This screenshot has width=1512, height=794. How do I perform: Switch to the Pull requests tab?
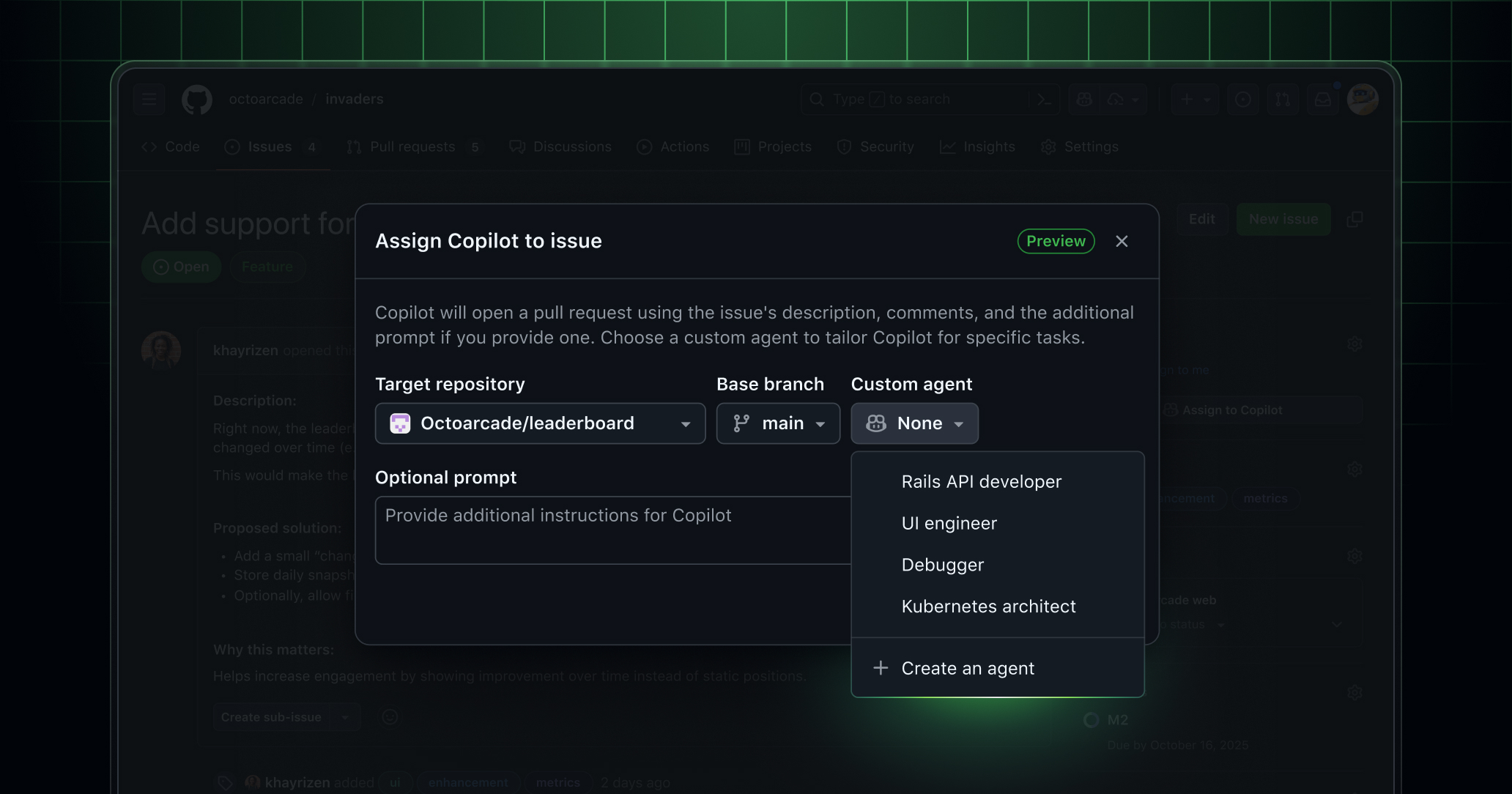403,146
